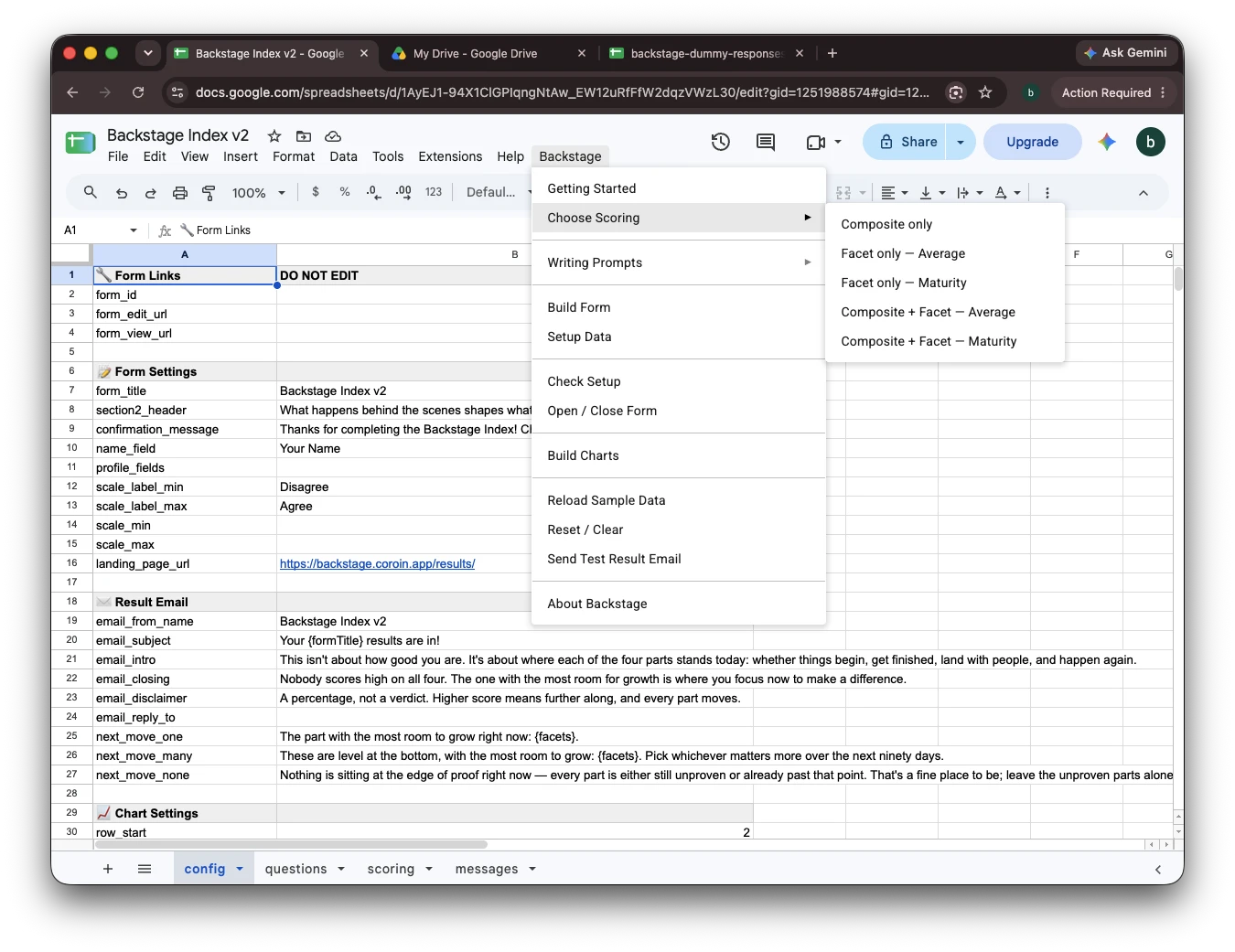Select the About Backstage menu item
The image size is (1235, 952).
point(678,604)
